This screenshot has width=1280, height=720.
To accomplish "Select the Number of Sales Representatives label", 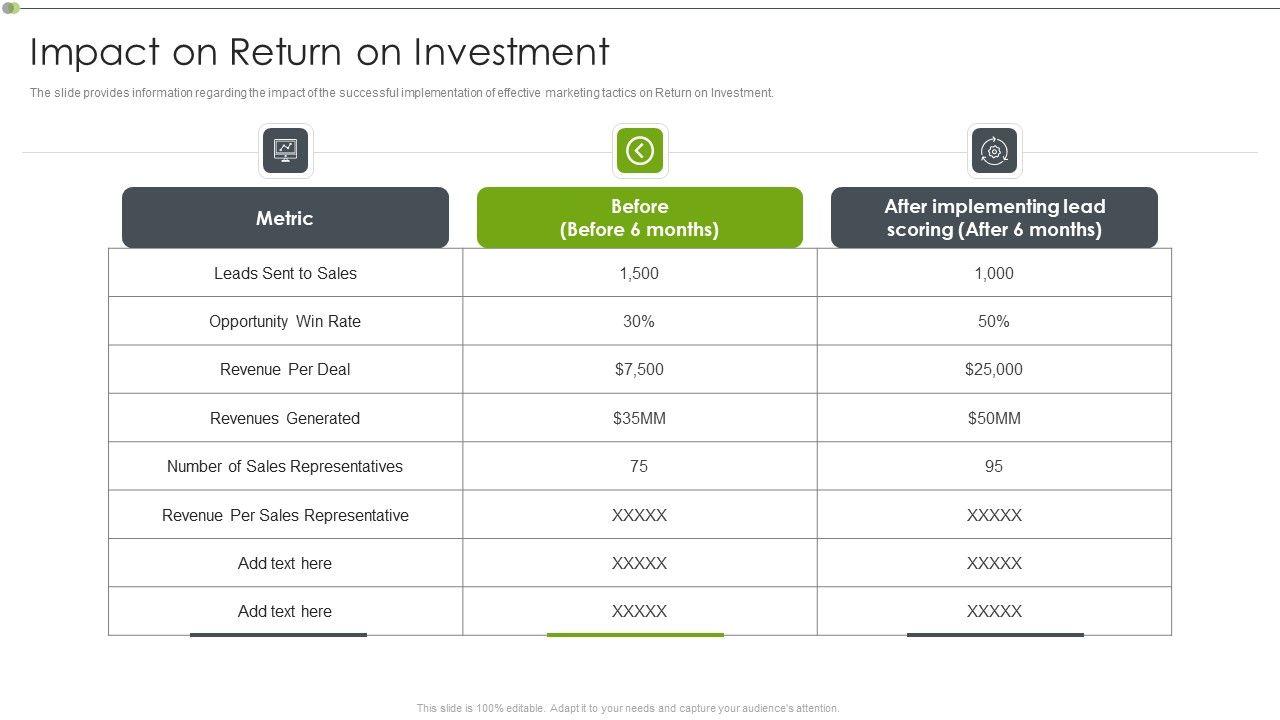I will click(x=285, y=466).
